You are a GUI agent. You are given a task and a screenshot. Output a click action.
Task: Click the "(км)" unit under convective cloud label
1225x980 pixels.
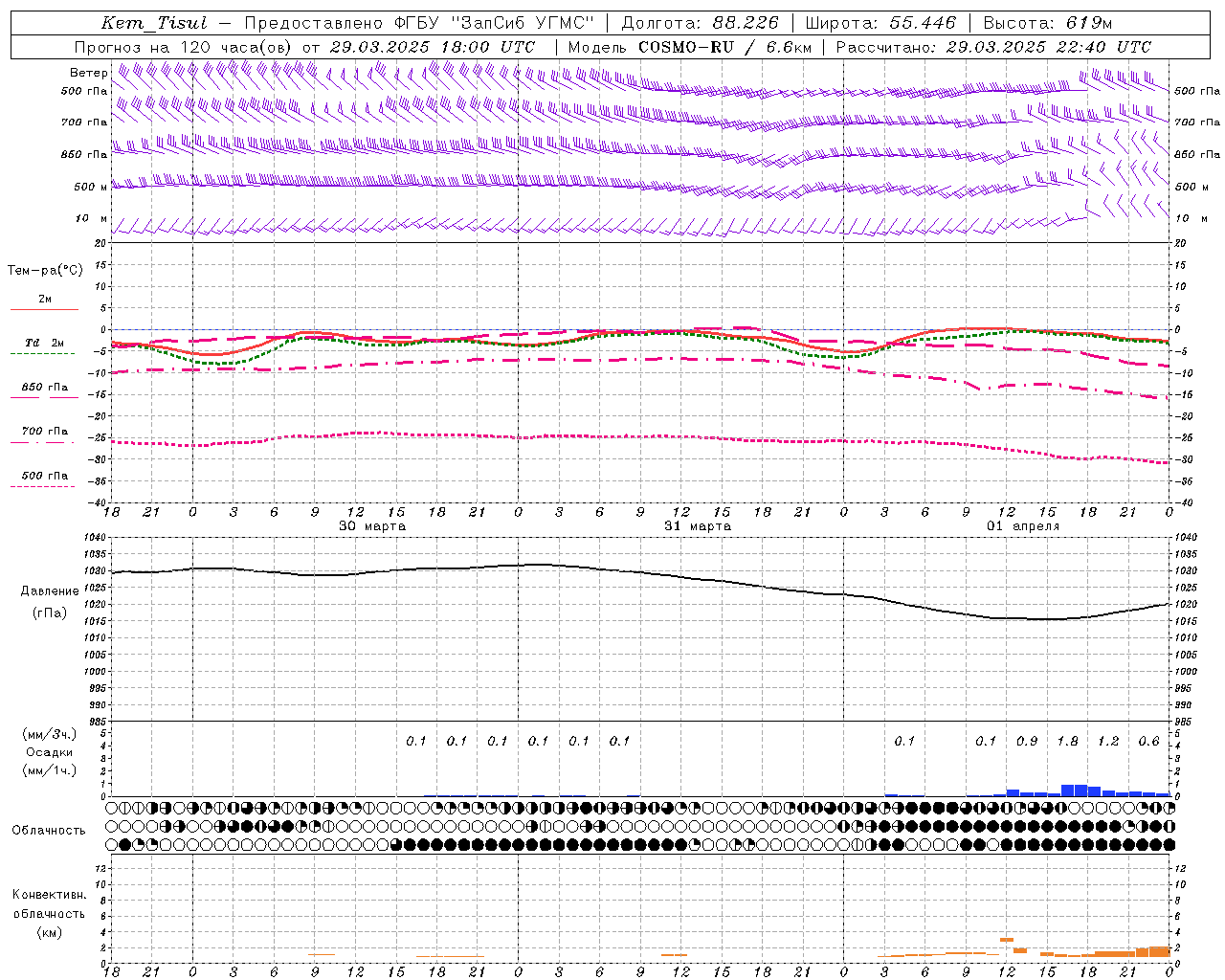coord(49,932)
